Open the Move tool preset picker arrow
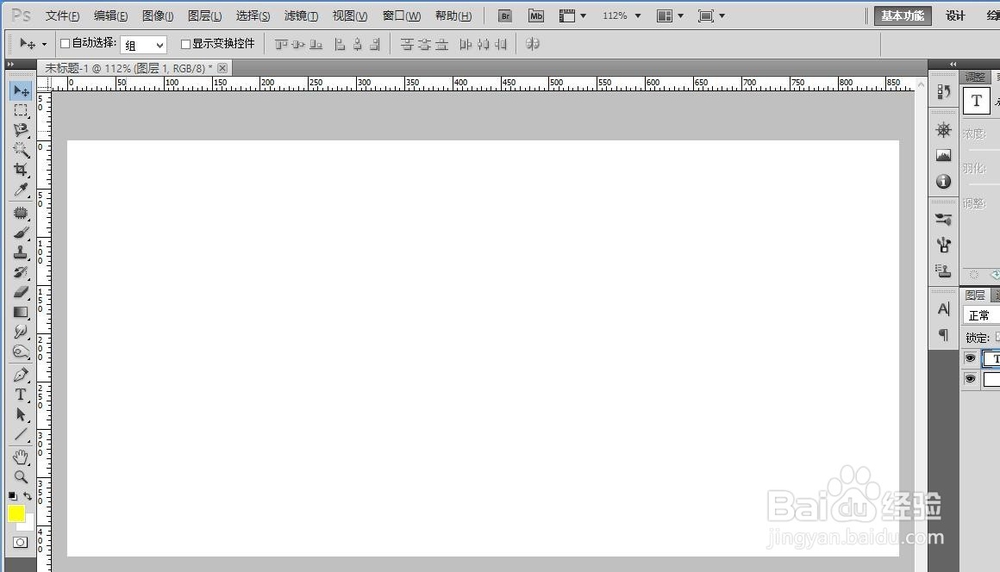Viewport: 1000px width, 572px height. 44,44
